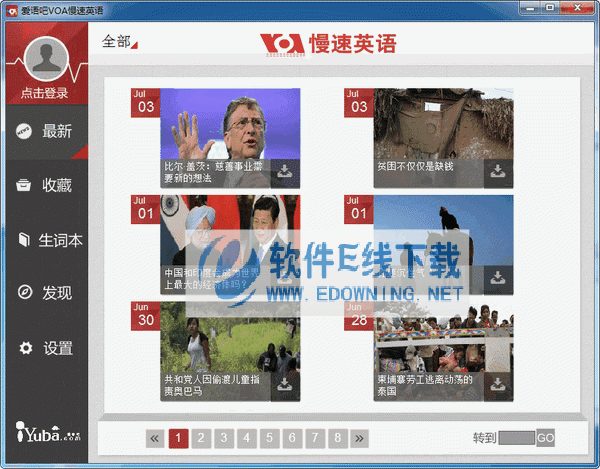The height and width of the screenshot is (469, 600).
Task: Click the user avatar login icon
Action: (48, 58)
